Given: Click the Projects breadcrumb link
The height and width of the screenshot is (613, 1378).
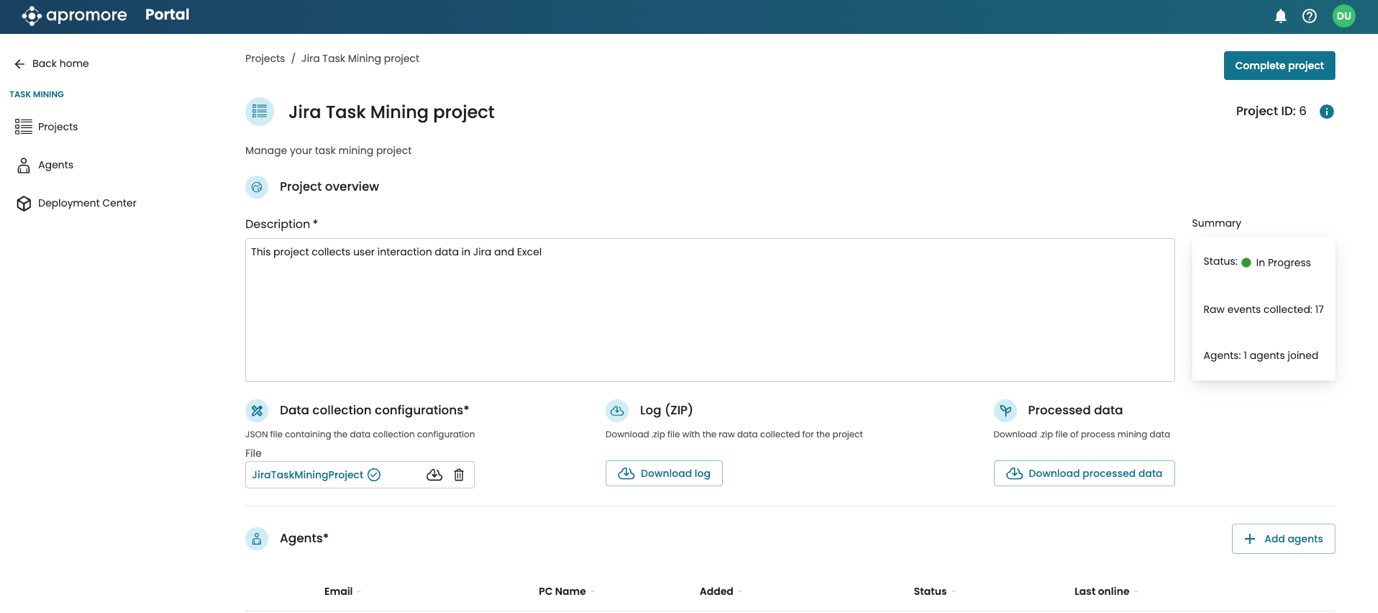Looking at the screenshot, I should (265, 59).
